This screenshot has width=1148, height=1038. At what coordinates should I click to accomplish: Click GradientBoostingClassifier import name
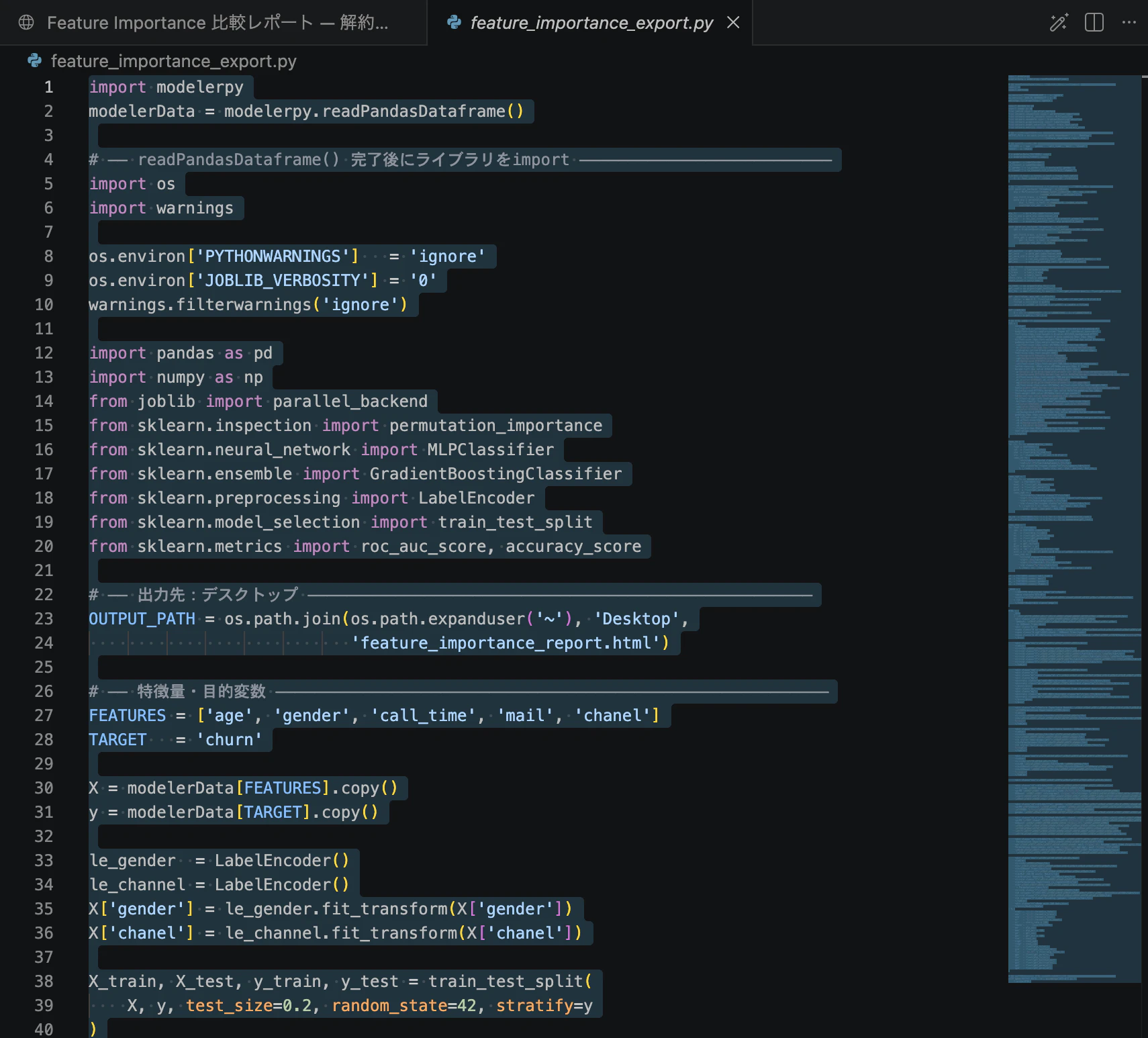pyautogui.click(x=495, y=474)
